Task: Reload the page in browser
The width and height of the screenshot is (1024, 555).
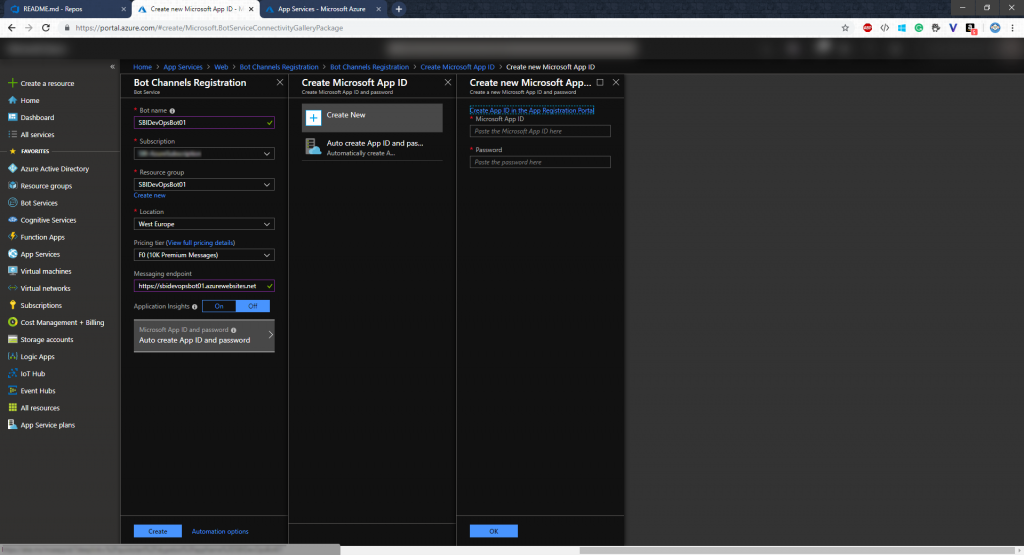Action: [46, 28]
